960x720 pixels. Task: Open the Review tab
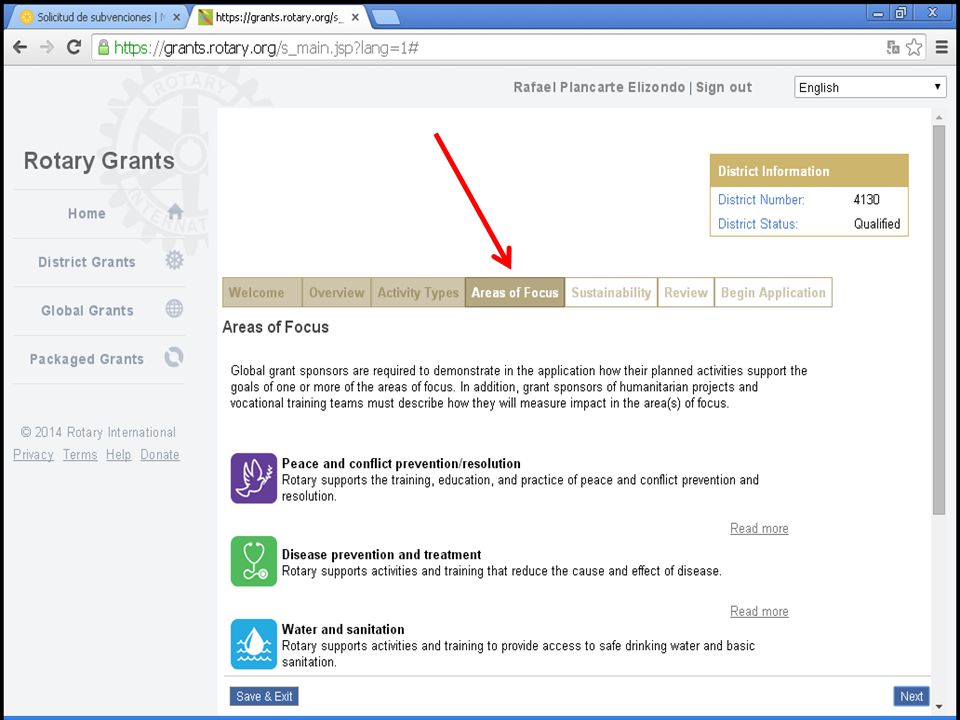[x=686, y=292]
